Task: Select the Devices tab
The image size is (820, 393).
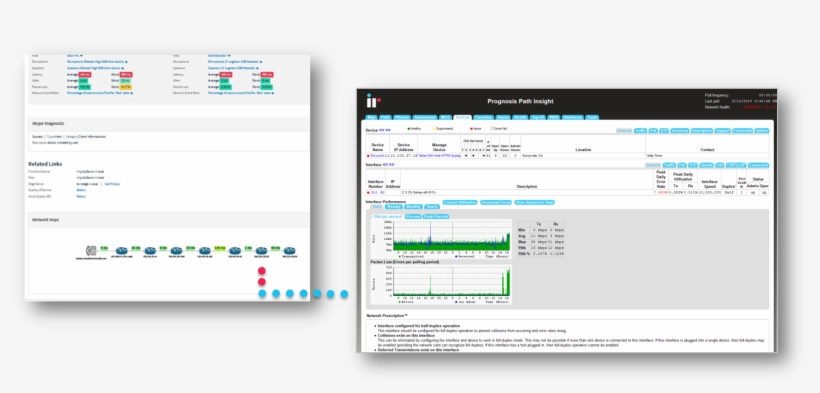Action: click(x=462, y=117)
